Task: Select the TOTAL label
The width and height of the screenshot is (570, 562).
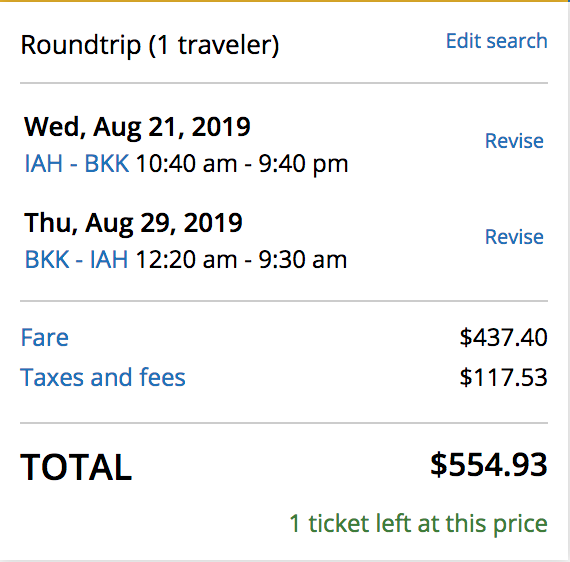Action: pos(76,467)
